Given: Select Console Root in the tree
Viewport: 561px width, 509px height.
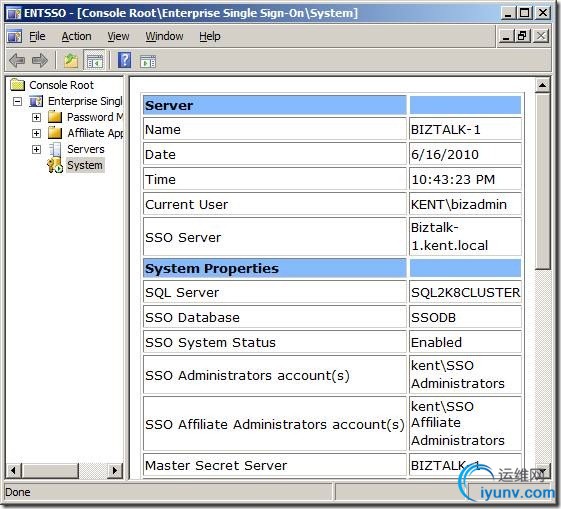Looking at the screenshot, I should pyautogui.click(x=62, y=85).
